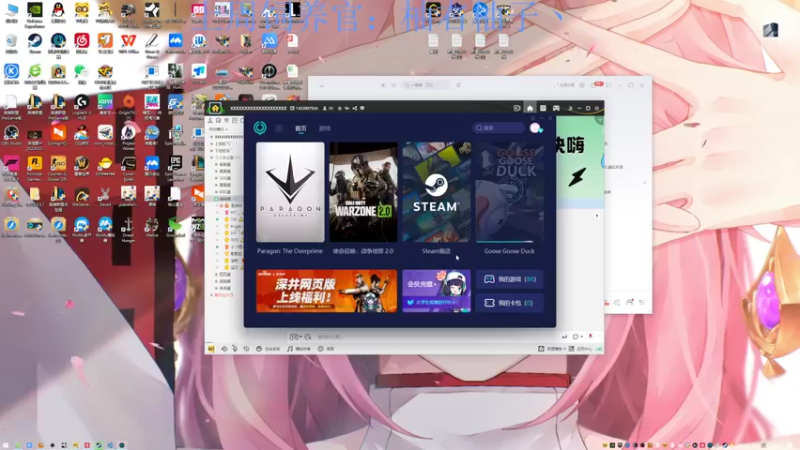This screenshot has width=800, height=450.
Task: Select the Steam desktop icon
Action: 35,43
